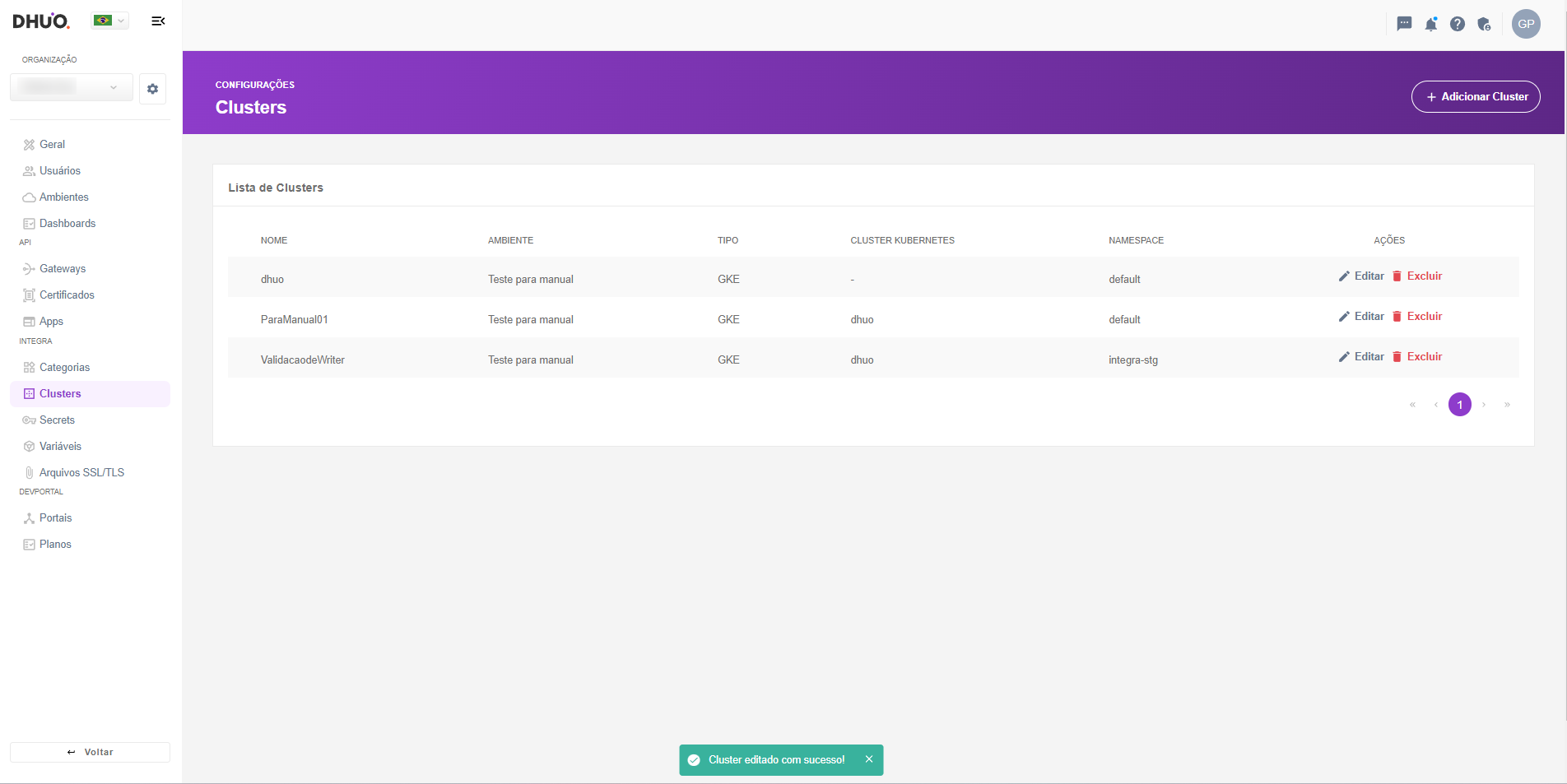The width and height of the screenshot is (1567, 784).
Task: Open Planos sidebar item
Action: tap(55, 544)
